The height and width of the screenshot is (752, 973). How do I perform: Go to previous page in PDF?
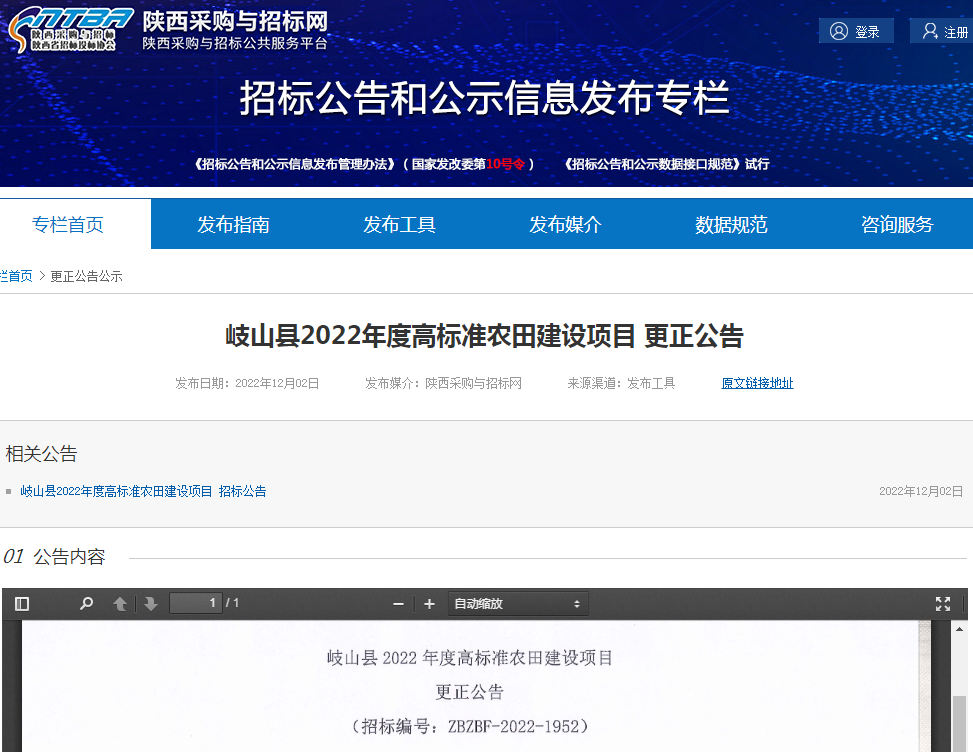[120, 604]
